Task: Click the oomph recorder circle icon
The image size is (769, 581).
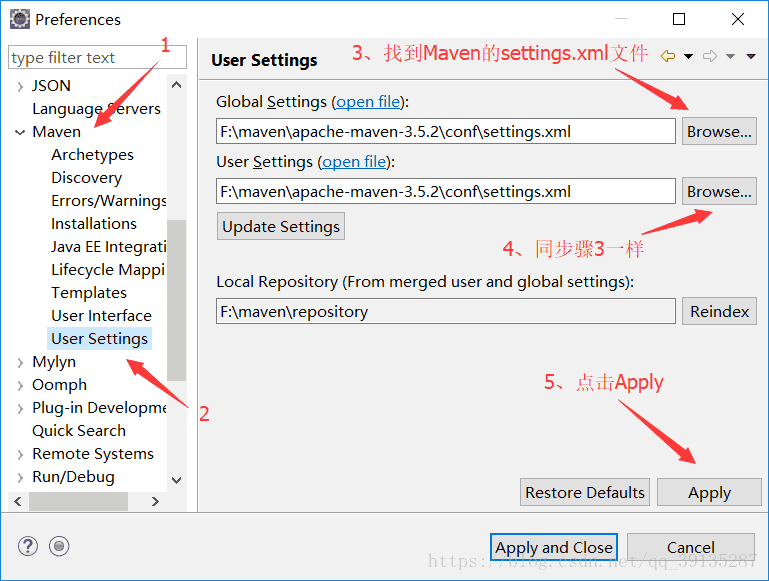Action: point(59,546)
